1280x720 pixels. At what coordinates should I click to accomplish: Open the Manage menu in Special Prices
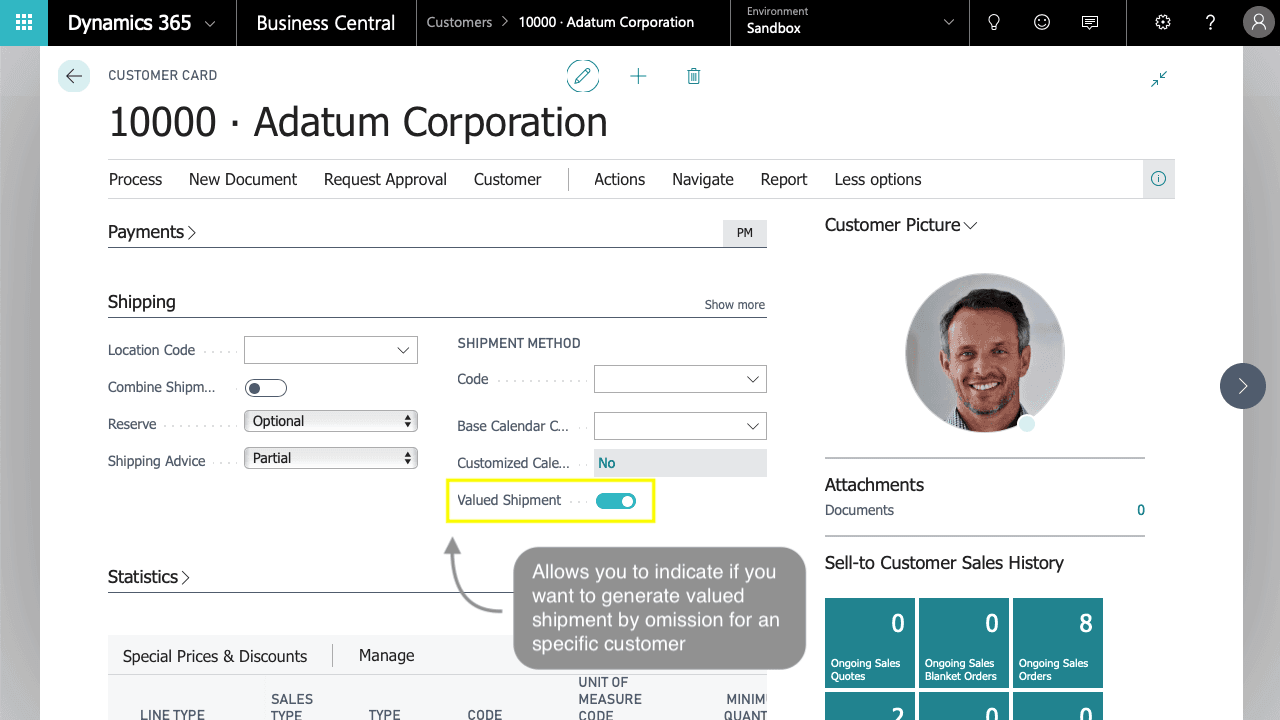coord(387,656)
